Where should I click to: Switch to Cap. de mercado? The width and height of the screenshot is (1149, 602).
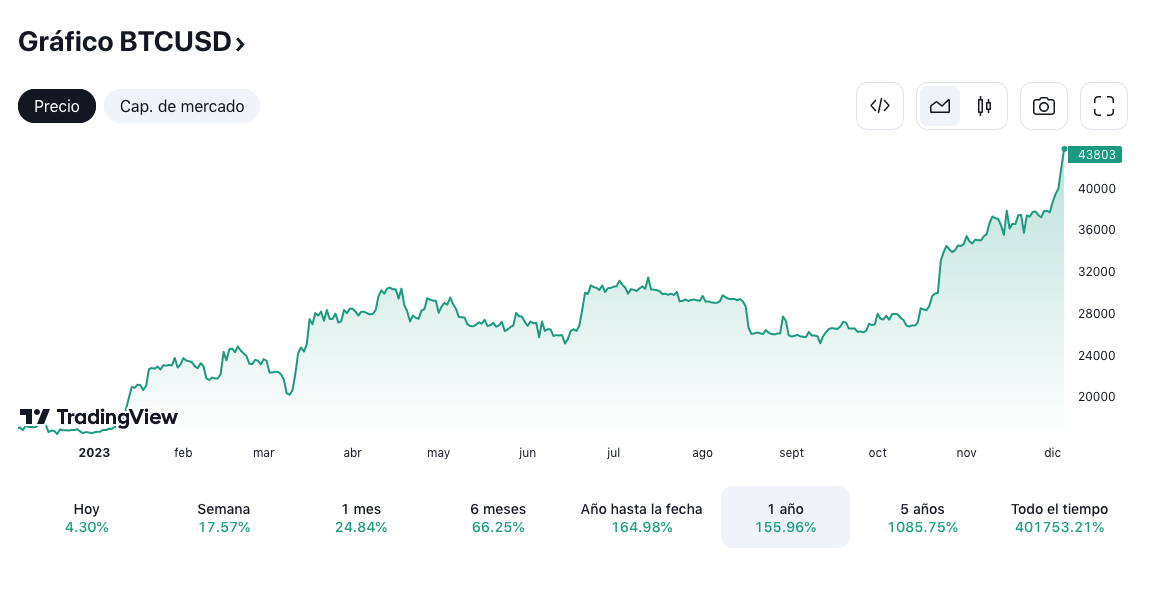coord(182,106)
